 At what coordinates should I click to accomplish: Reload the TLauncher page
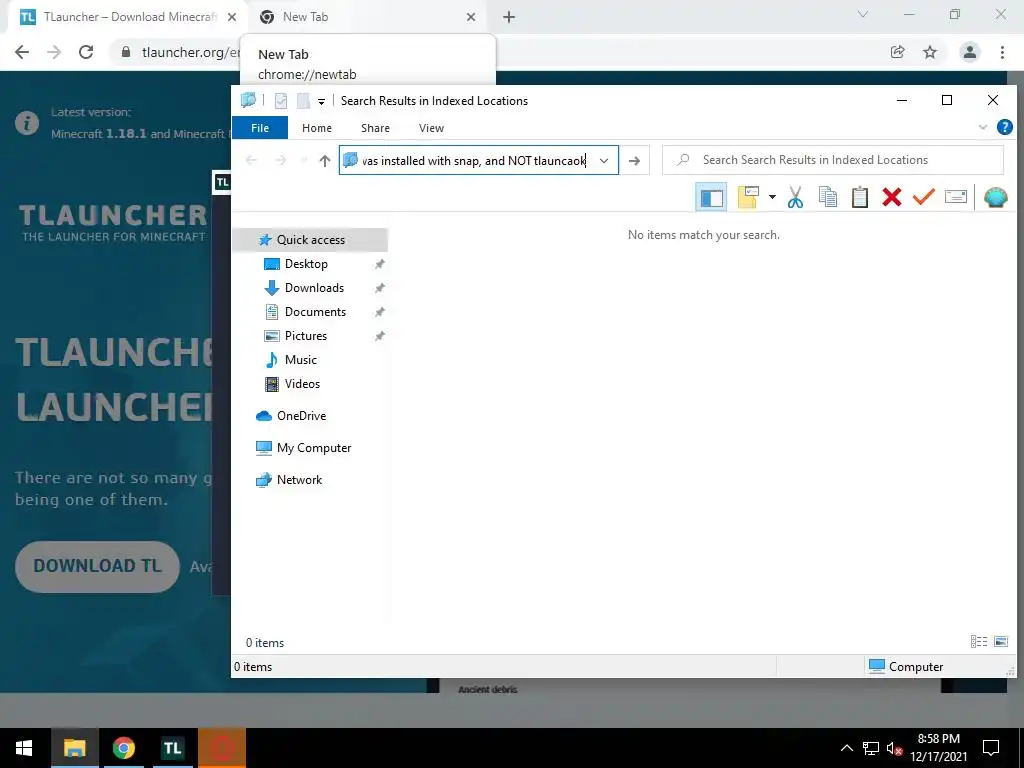[x=86, y=52]
